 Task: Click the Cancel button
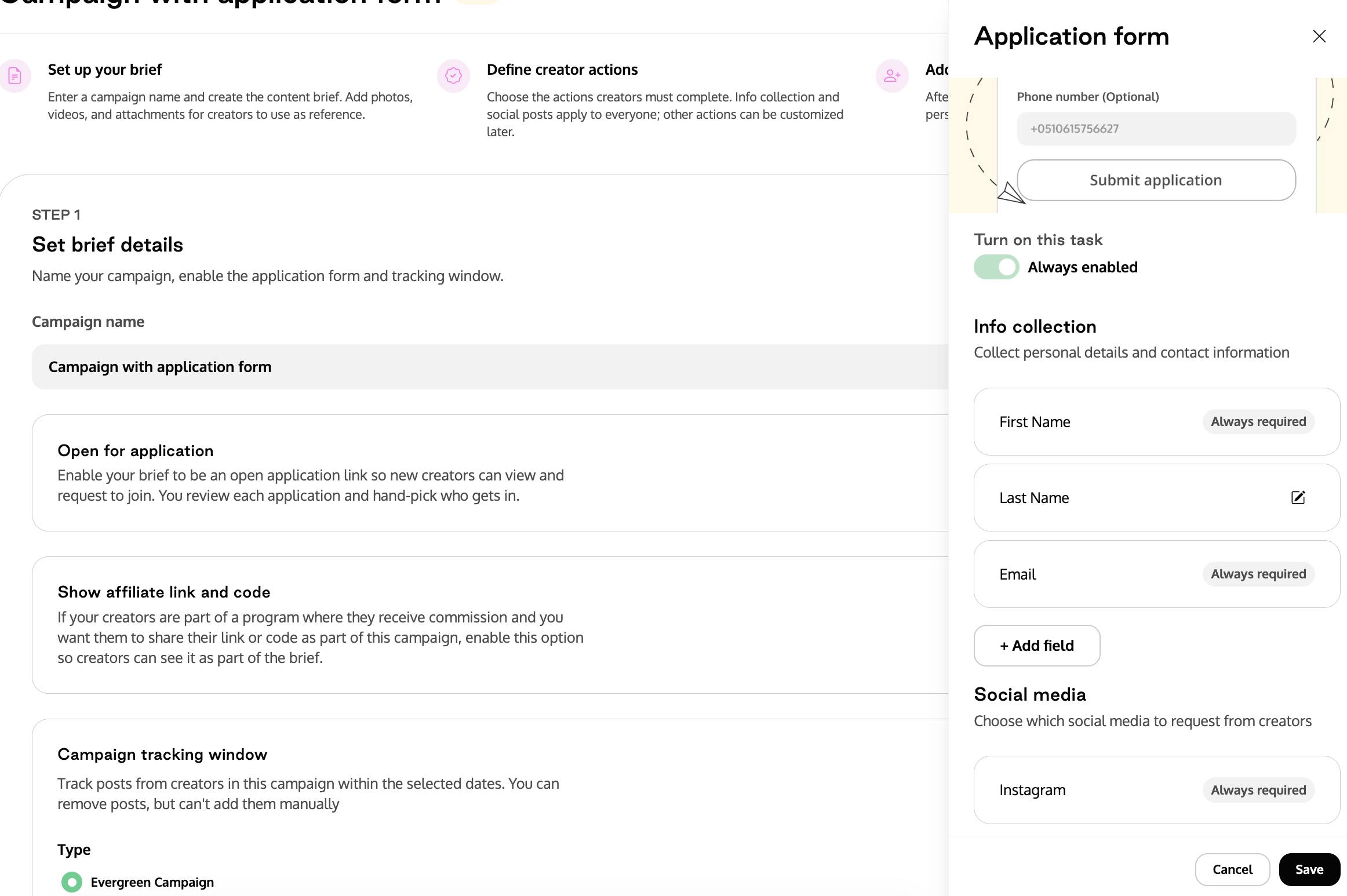coord(1232,869)
